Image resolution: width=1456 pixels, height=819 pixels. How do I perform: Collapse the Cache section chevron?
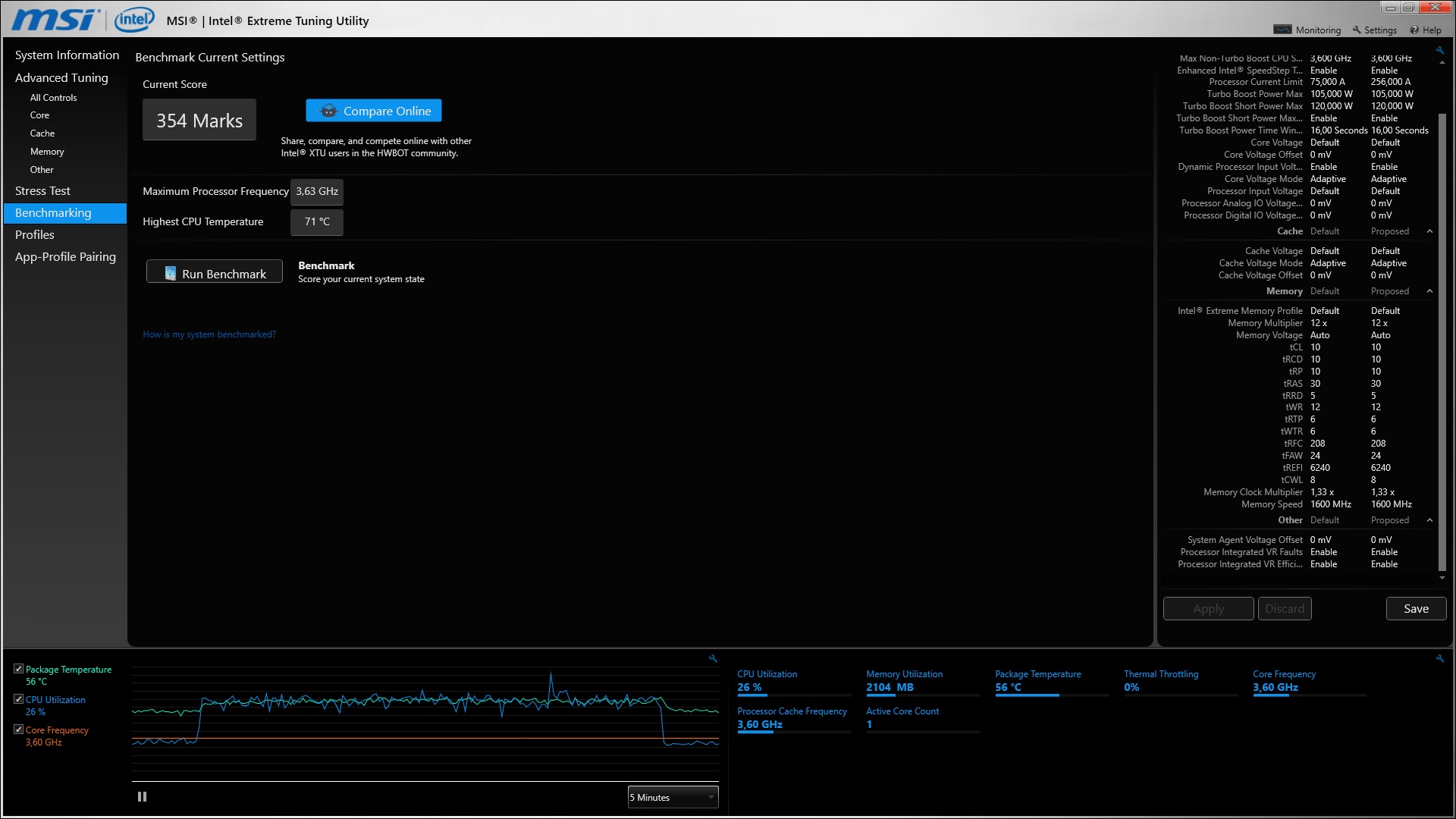[1429, 231]
